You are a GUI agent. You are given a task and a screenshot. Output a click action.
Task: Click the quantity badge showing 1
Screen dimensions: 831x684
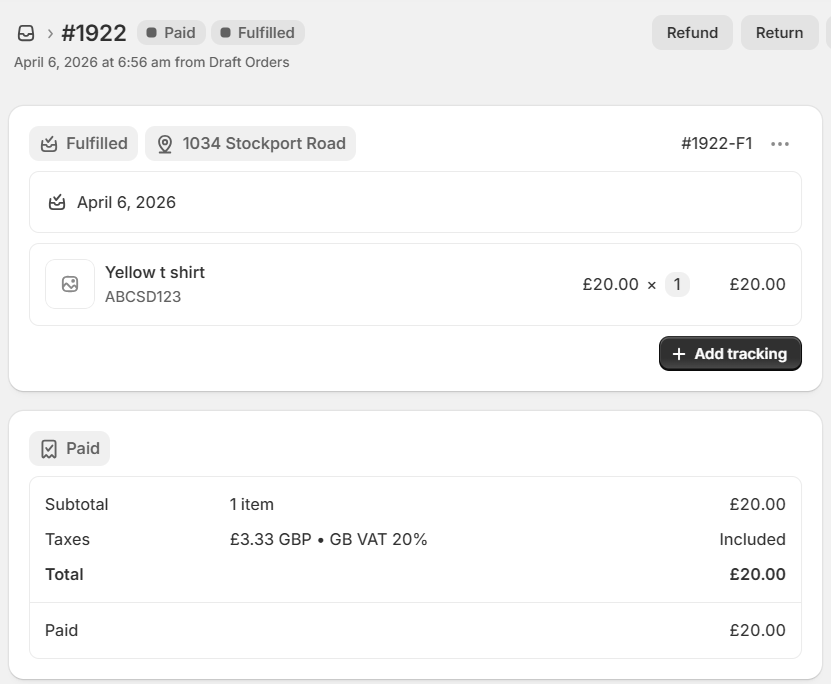point(677,284)
